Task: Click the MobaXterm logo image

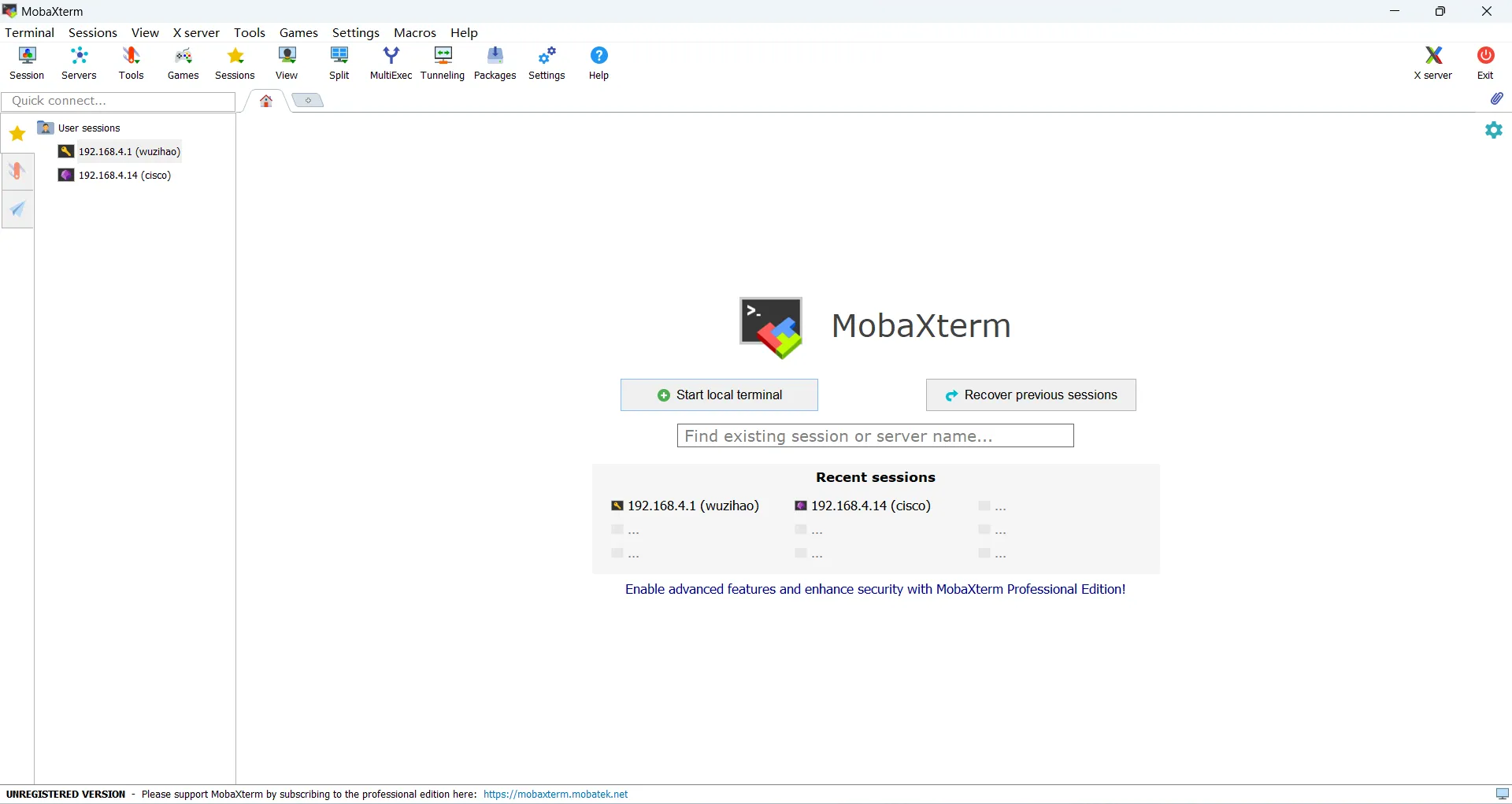Action: (771, 328)
